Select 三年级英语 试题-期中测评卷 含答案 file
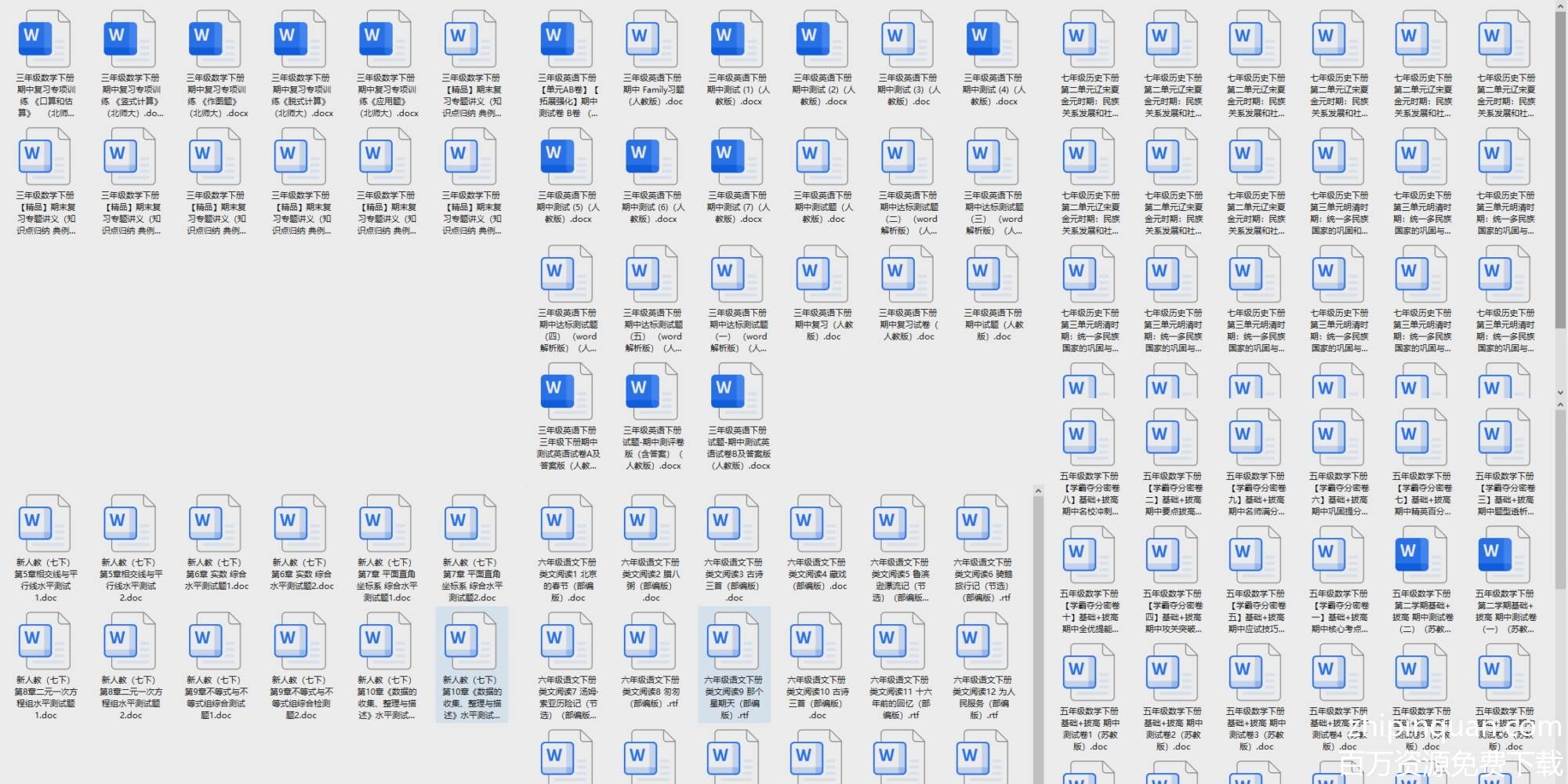Screen dimensions: 1568x784 [652, 394]
